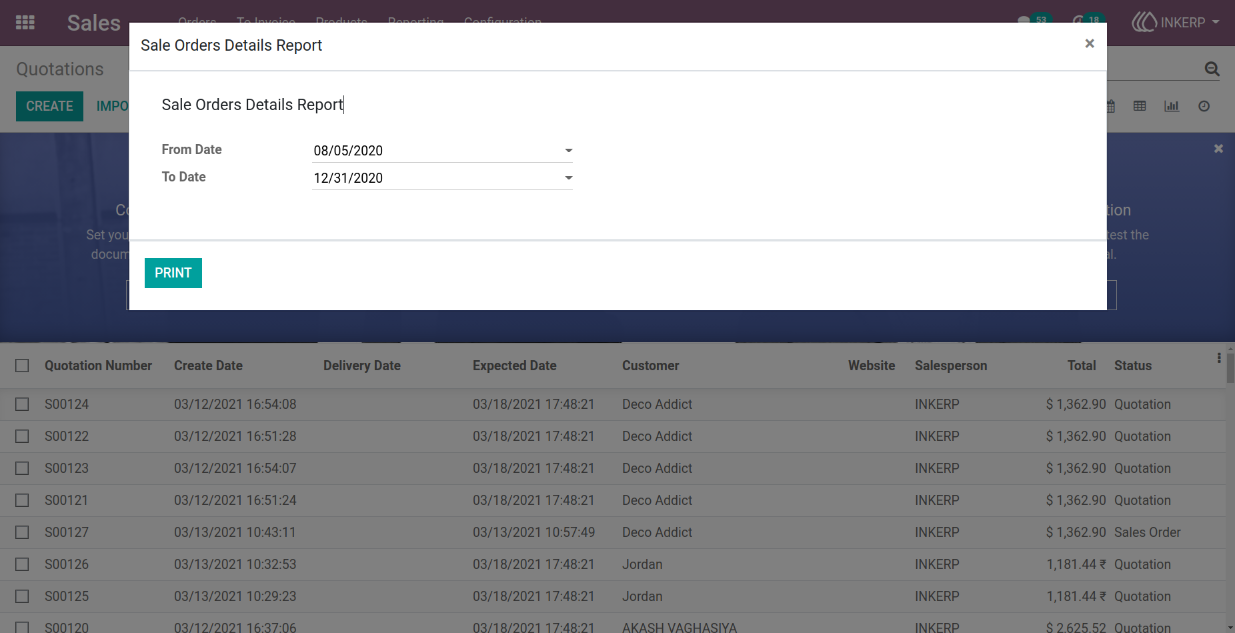The height and width of the screenshot is (633, 1235).
Task: Open the Configuration menu
Action: coord(503,21)
